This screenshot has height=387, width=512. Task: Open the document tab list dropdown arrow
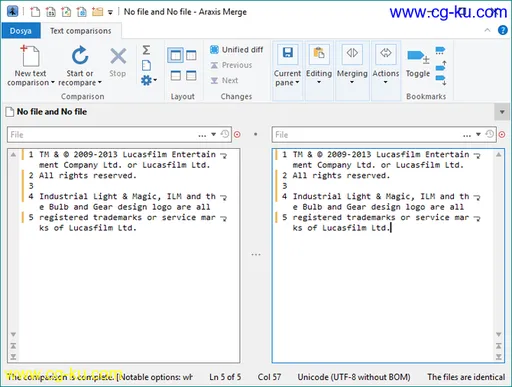click(502, 112)
